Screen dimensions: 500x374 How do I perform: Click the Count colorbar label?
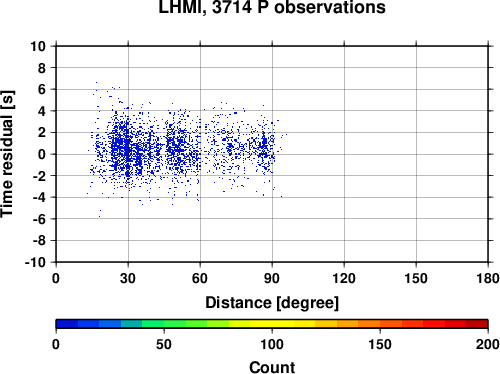[272, 367]
